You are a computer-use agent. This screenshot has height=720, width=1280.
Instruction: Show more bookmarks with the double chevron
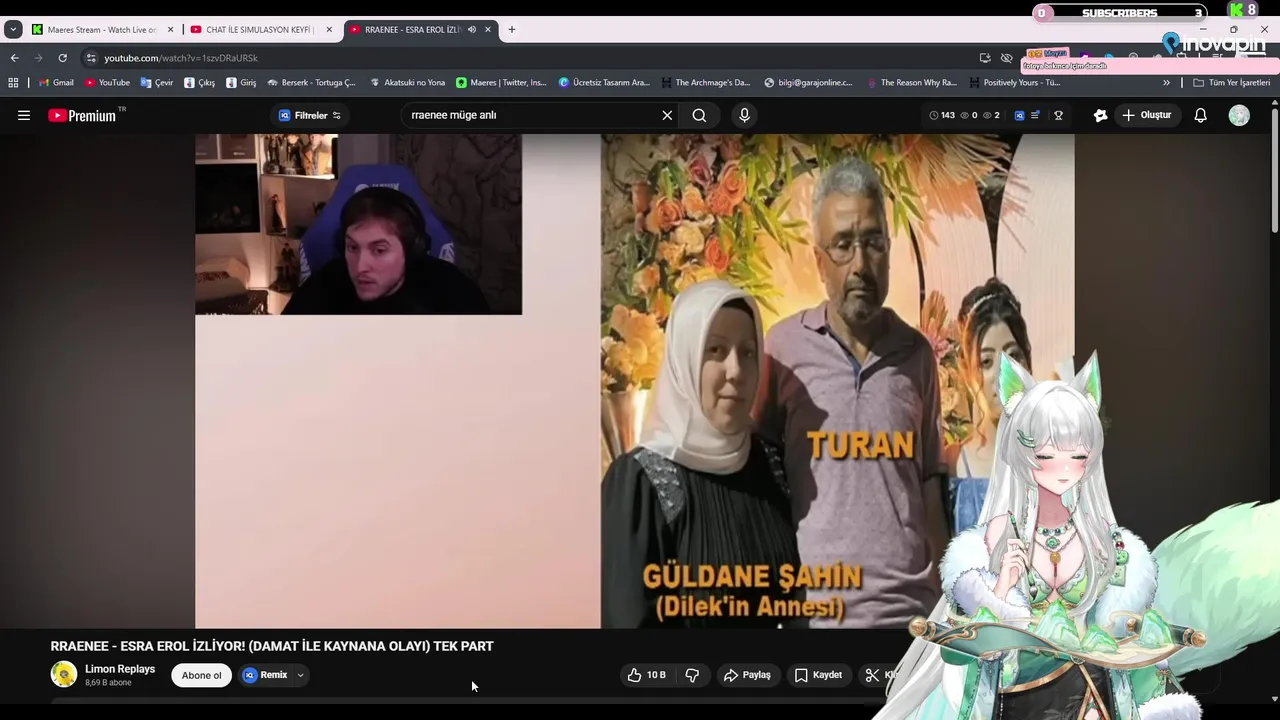coord(1166,83)
